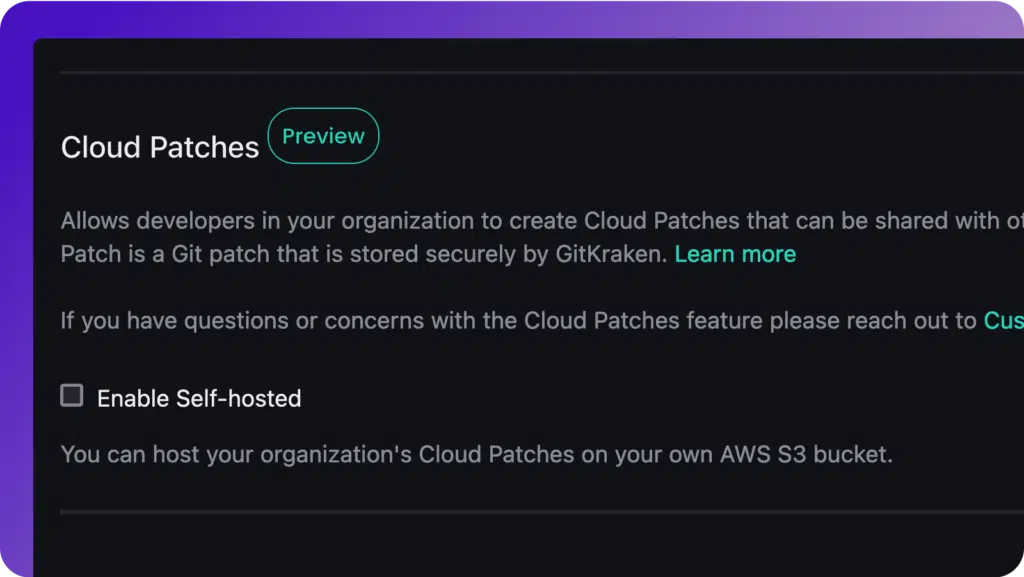Image resolution: width=1024 pixels, height=577 pixels.
Task: Enable the Self-hosted checkbox
Action: [x=72, y=396]
